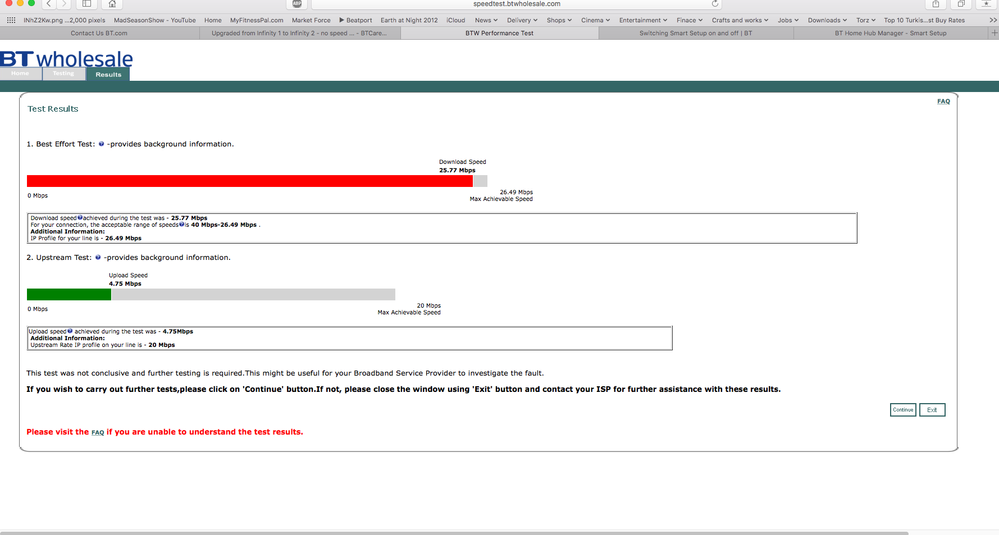The width and height of the screenshot is (999, 535).
Task: Open MyFitnessPal.com bookmark
Action: click(x=257, y=20)
